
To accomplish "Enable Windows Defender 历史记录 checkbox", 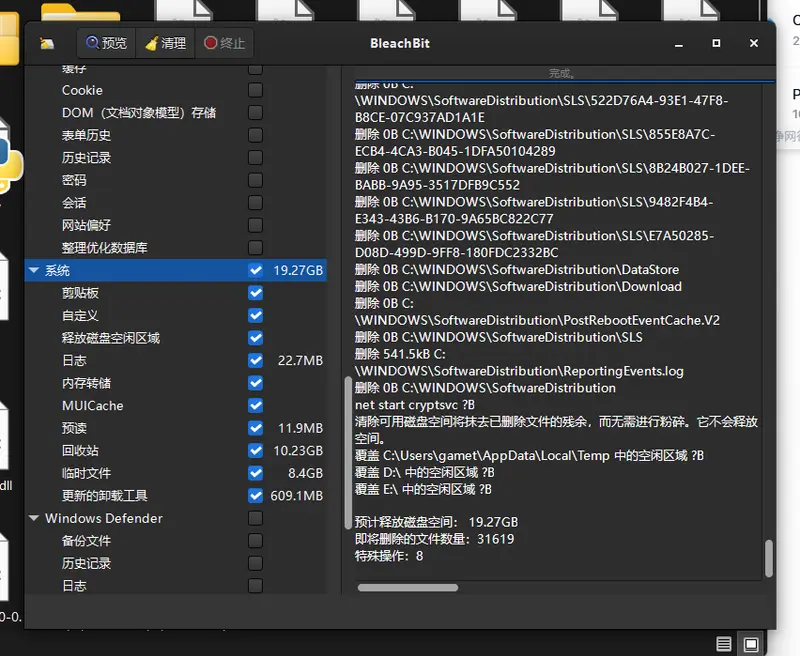I will click(x=256, y=563).
